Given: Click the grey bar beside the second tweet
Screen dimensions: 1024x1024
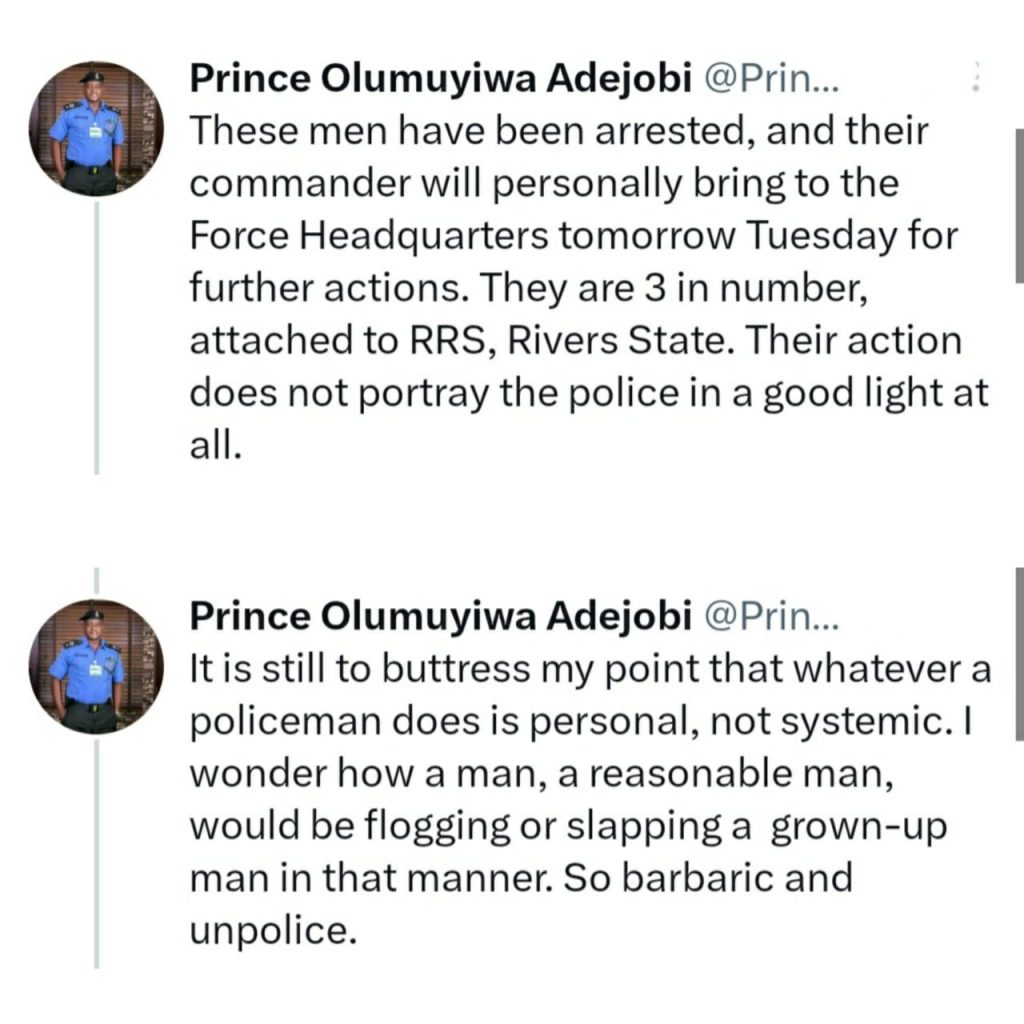Looking at the screenshot, I should 1019,654.
